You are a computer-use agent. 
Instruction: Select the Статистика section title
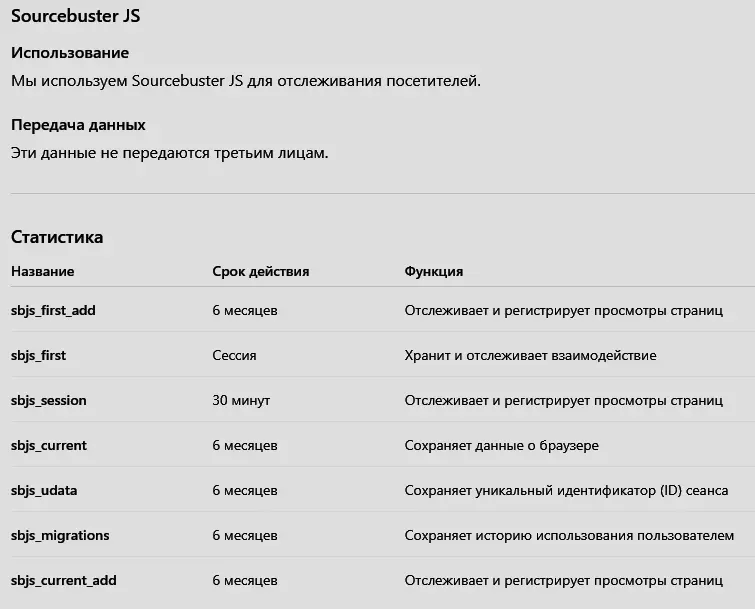57,237
